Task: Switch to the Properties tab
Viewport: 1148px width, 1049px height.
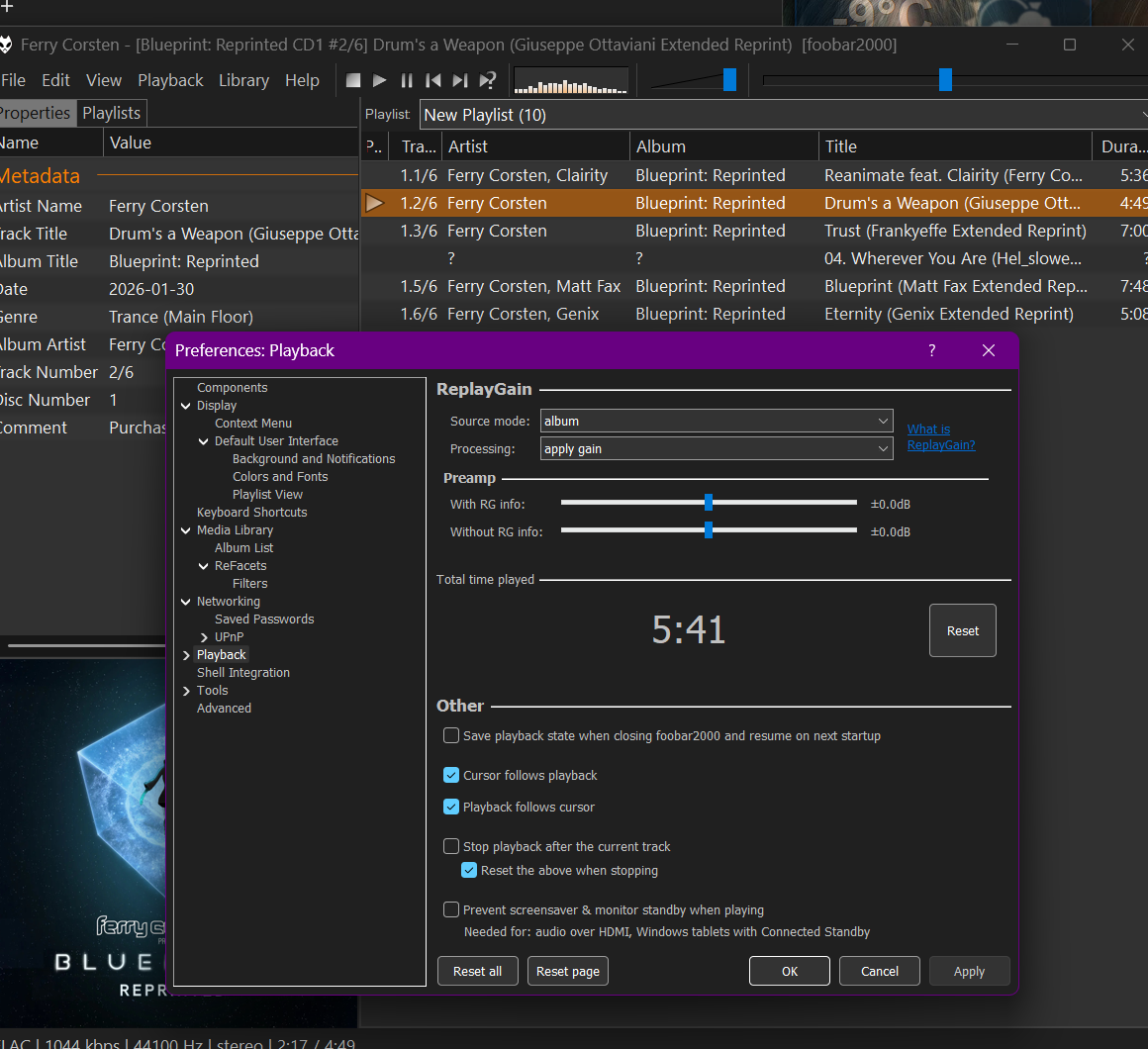Action: [x=36, y=113]
